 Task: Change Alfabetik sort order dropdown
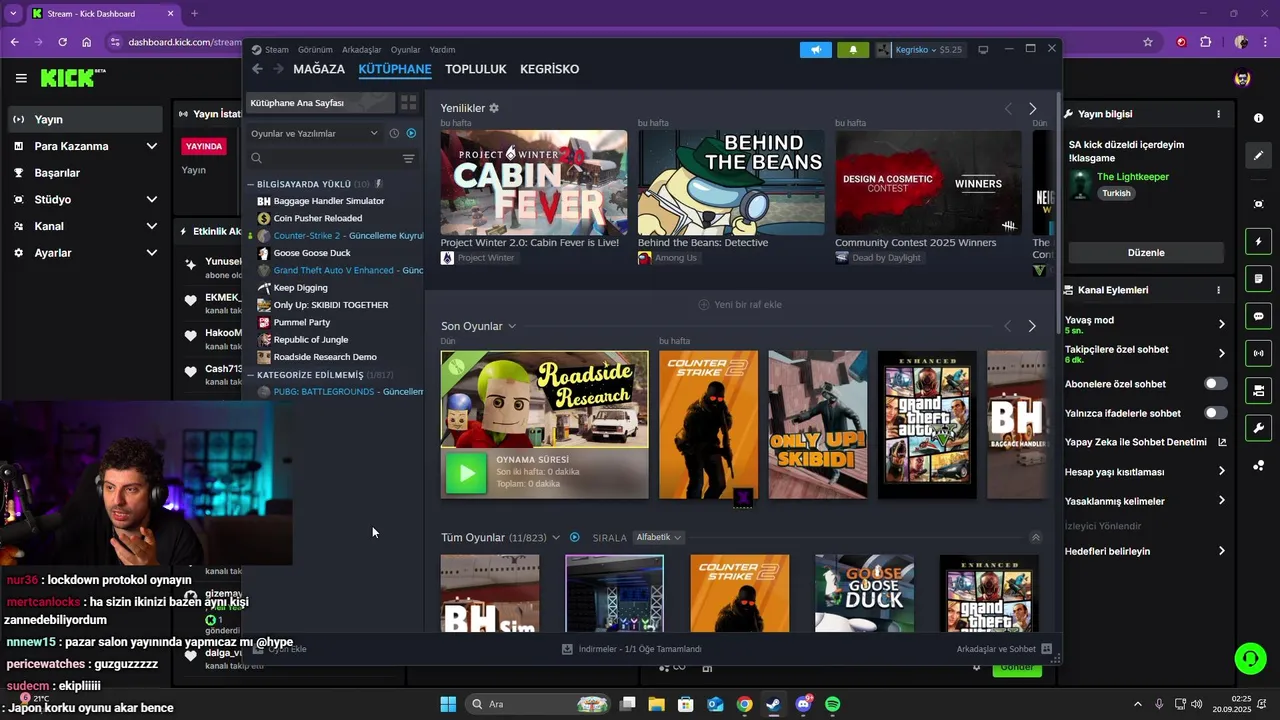[659, 537]
